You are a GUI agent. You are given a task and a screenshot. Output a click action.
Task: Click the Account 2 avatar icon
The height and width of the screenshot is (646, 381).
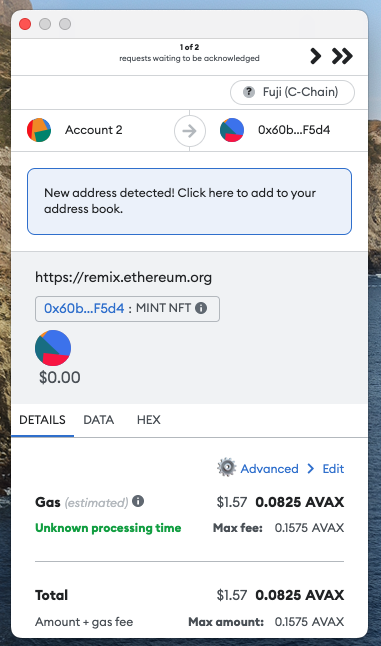point(39,130)
